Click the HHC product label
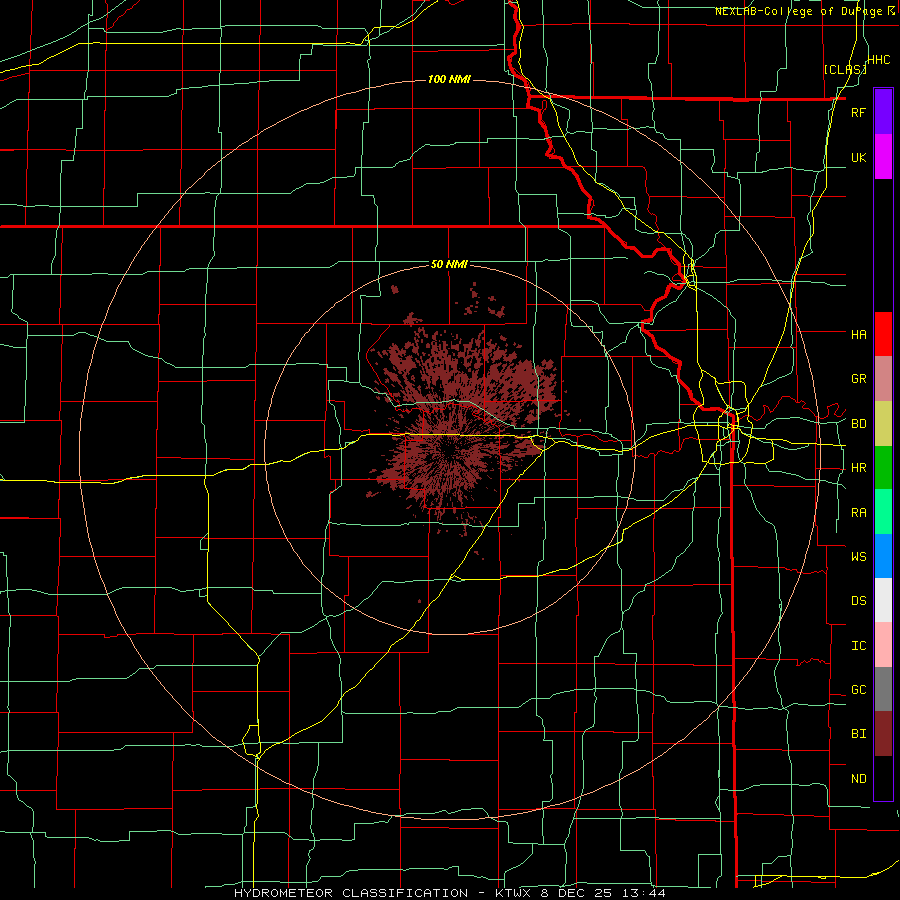Image resolution: width=900 pixels, height=900 pixels. tap(879, 60)
